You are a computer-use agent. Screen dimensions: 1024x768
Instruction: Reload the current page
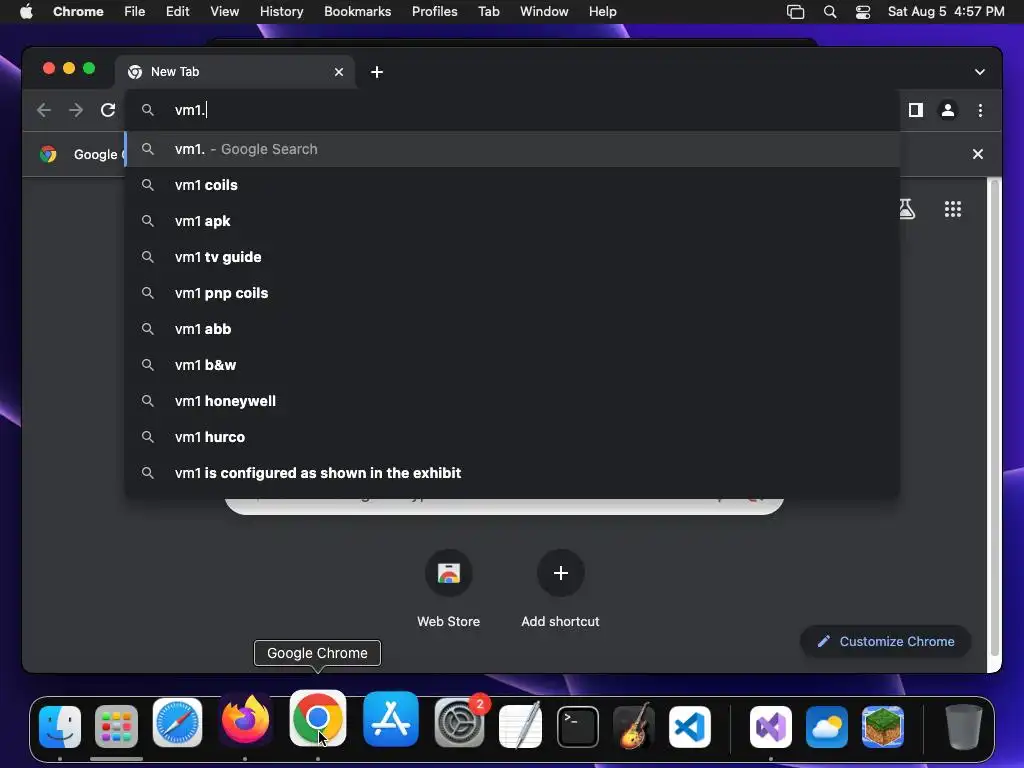[108, 110]
